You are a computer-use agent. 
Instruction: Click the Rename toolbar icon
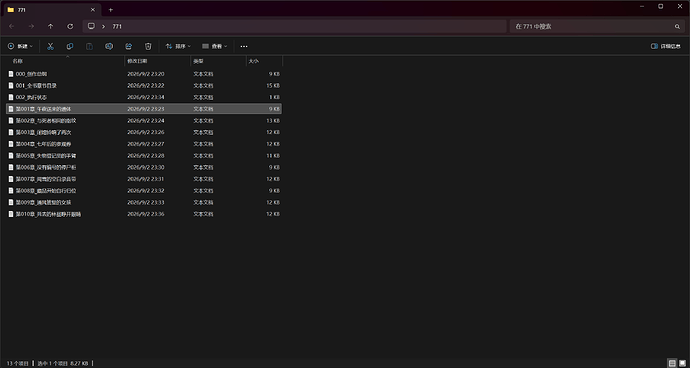109,46
